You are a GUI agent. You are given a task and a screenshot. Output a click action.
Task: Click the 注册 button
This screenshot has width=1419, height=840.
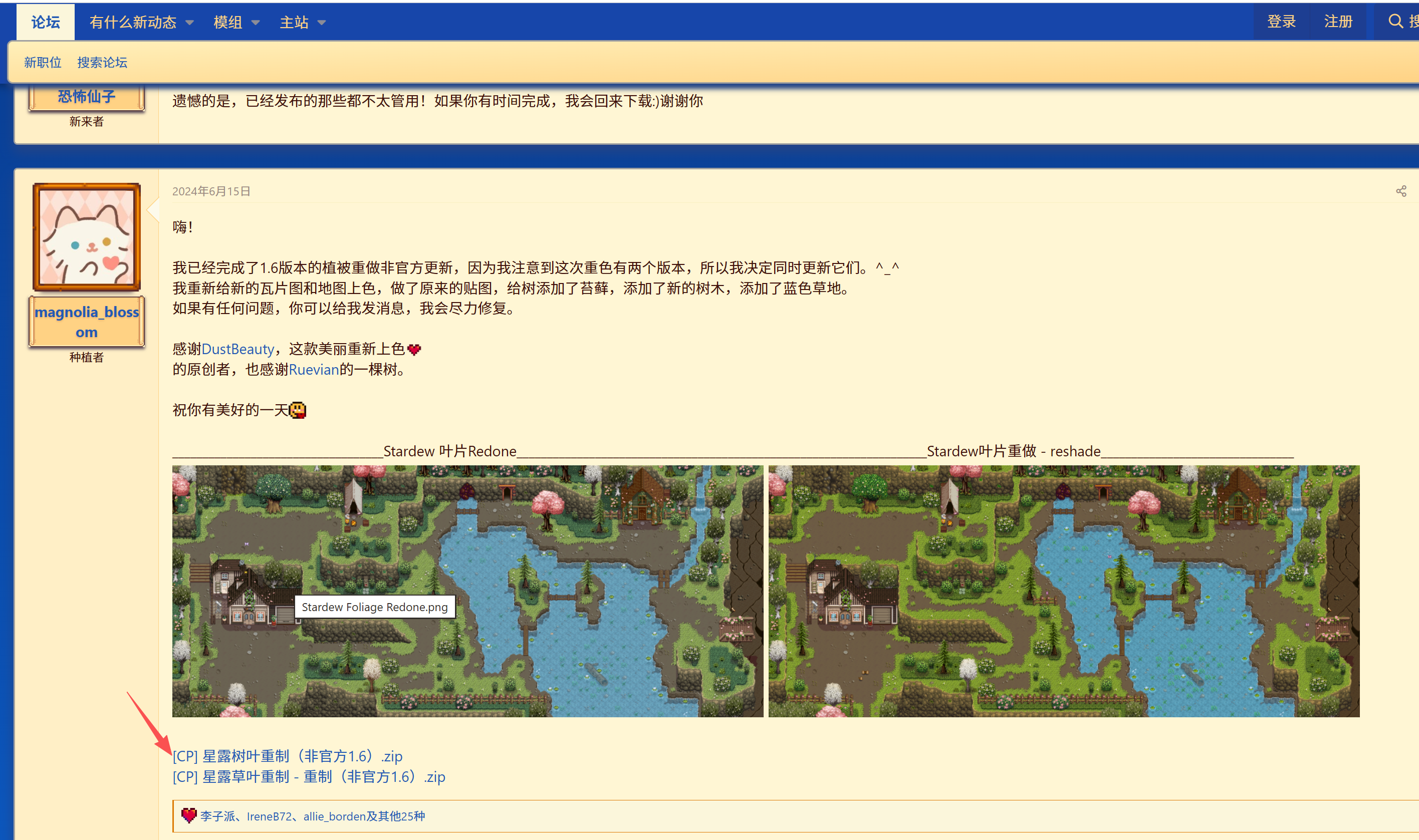coord(1338,22)
